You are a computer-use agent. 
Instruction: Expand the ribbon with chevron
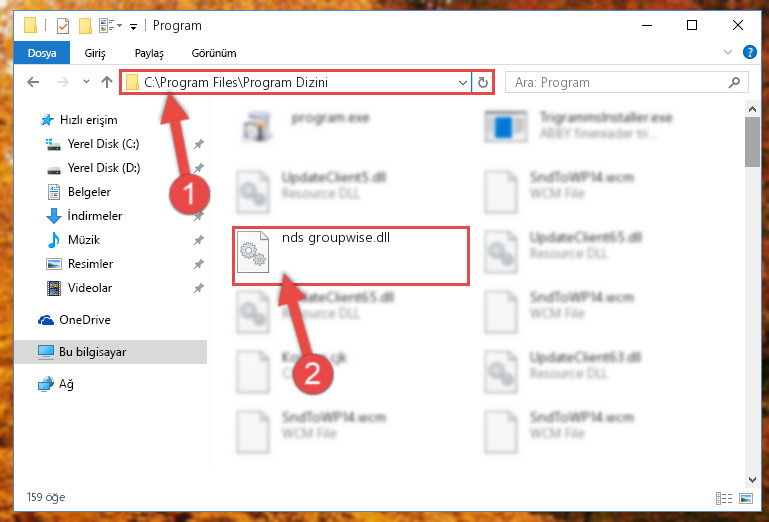pyautogui.click(x=728, y=52)
